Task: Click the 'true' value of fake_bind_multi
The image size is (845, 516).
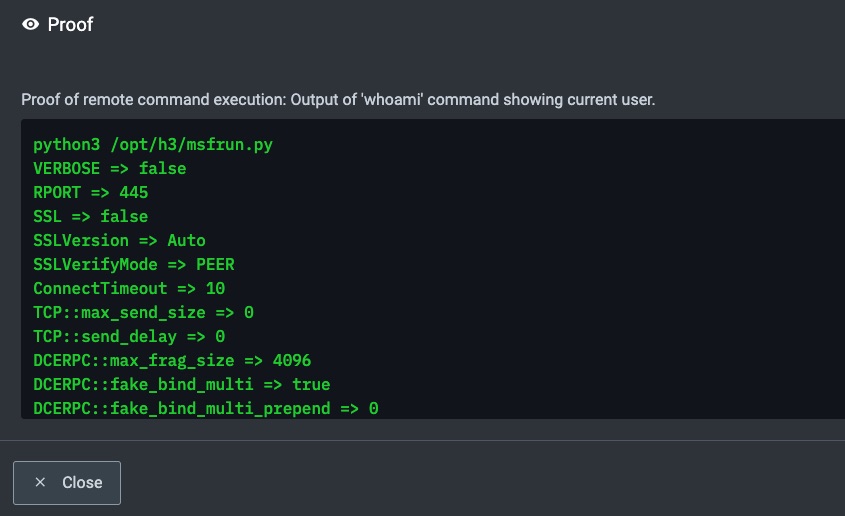Action: pyautogui.click(x=311, y=385)
